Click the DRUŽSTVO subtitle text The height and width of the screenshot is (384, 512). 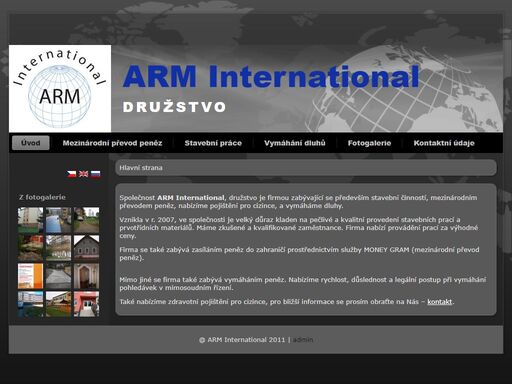click(x=175, y=107)
